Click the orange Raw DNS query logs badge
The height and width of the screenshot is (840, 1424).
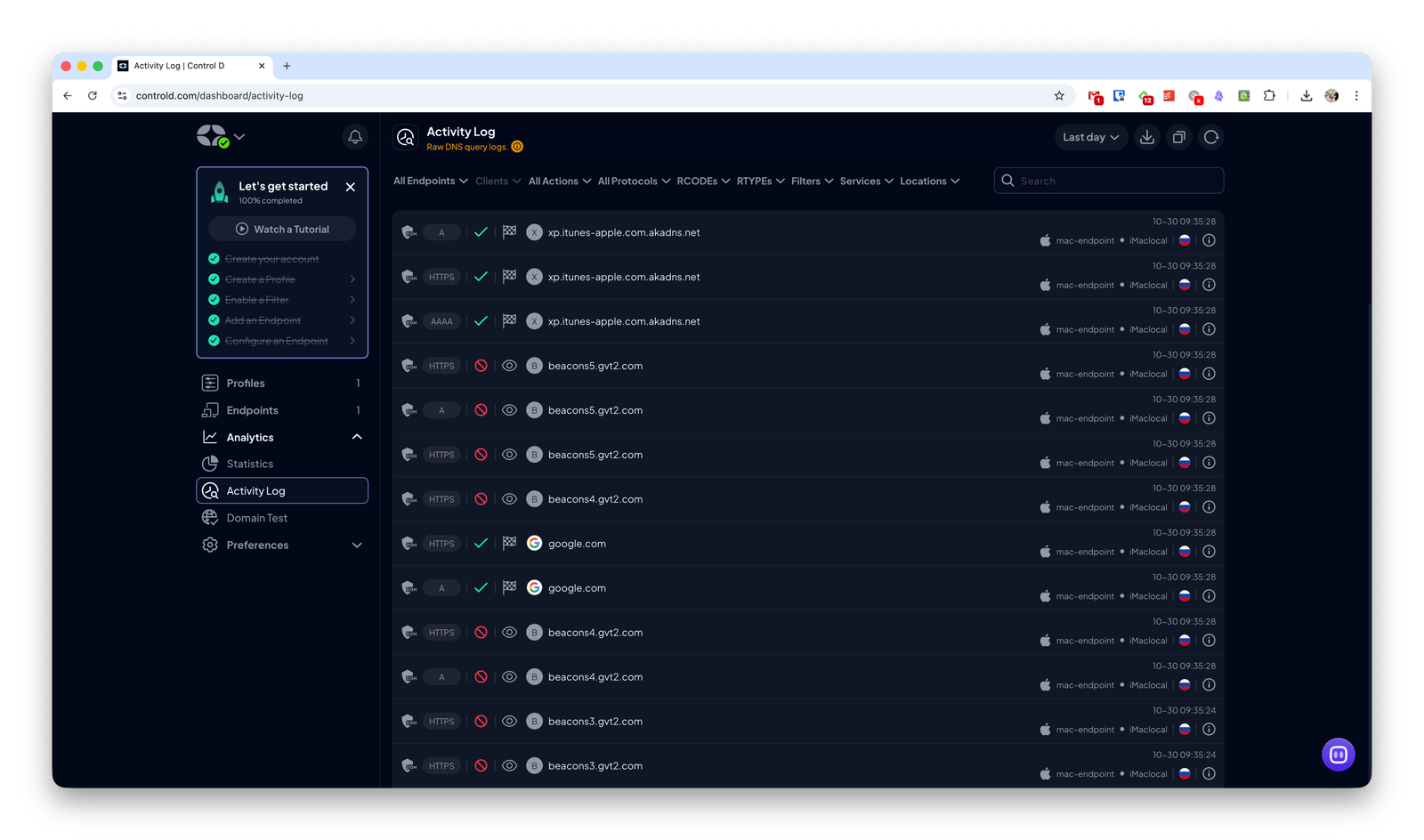(517, 147)
